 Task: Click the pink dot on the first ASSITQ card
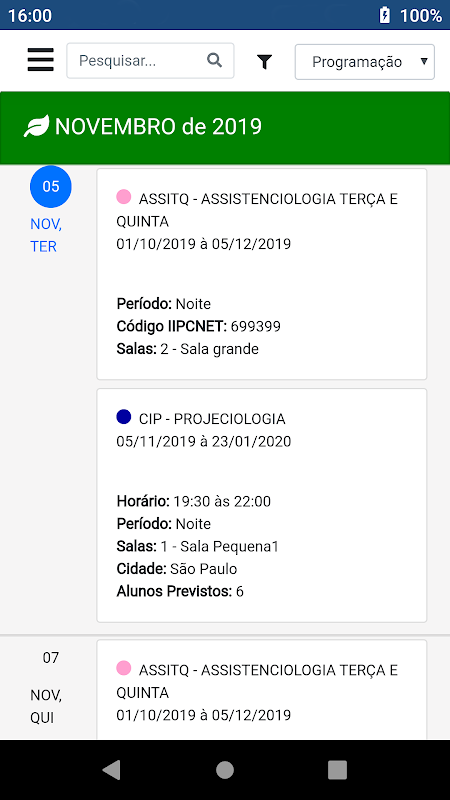coord(123,196)
